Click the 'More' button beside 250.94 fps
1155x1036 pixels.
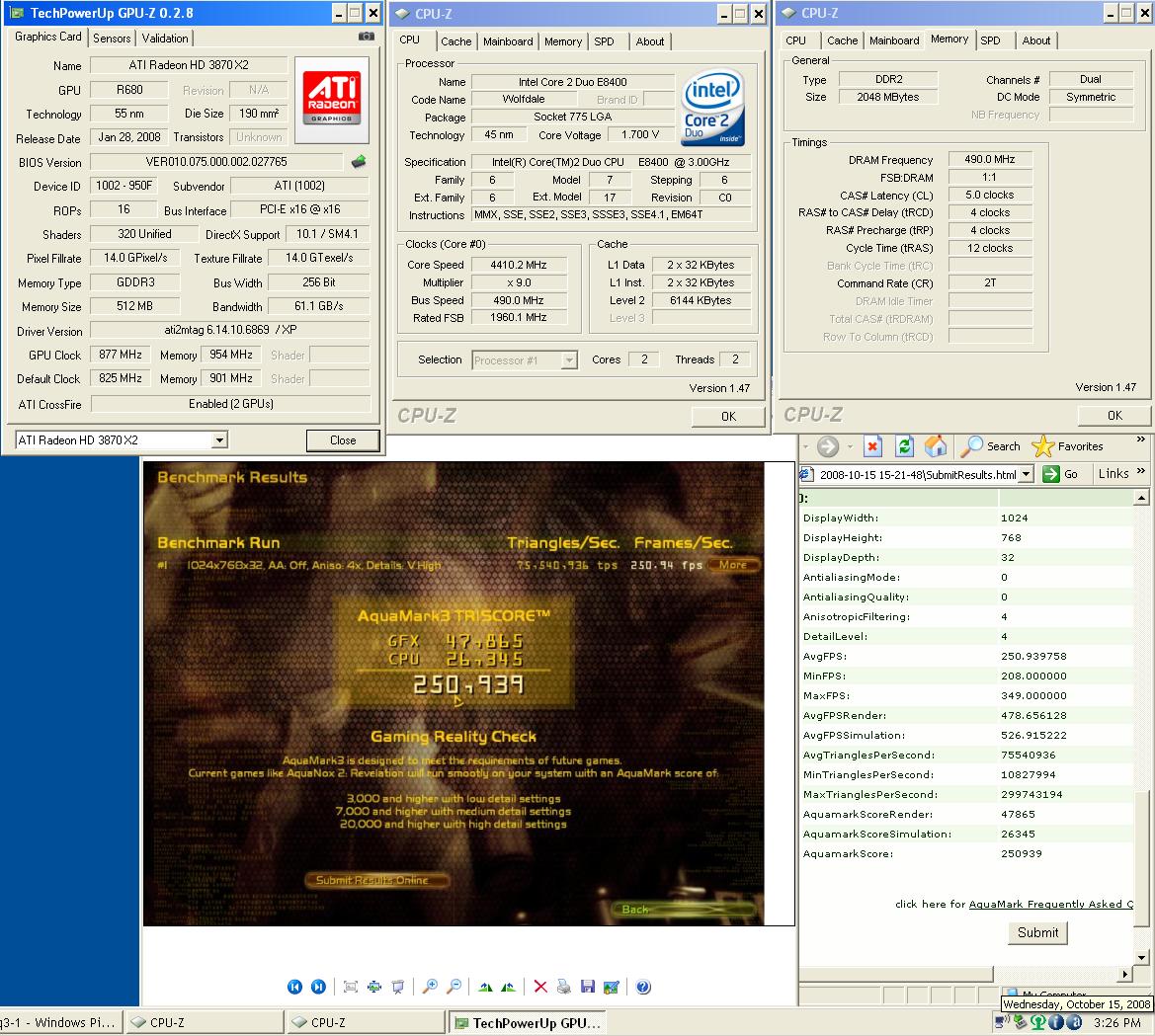734,565
